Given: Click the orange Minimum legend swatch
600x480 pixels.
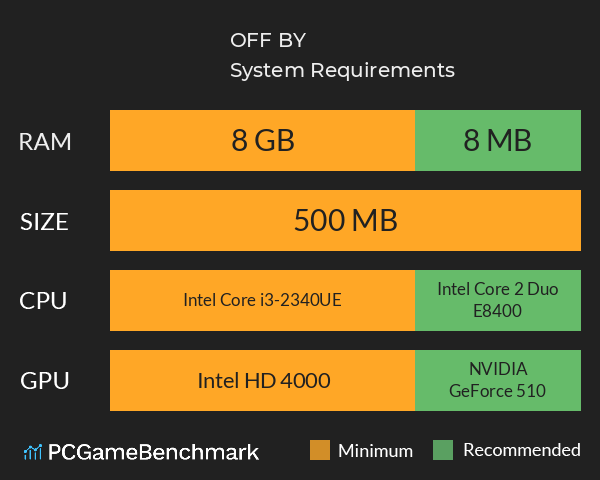Looking at the screenshot, I should (x=320, y=450).
